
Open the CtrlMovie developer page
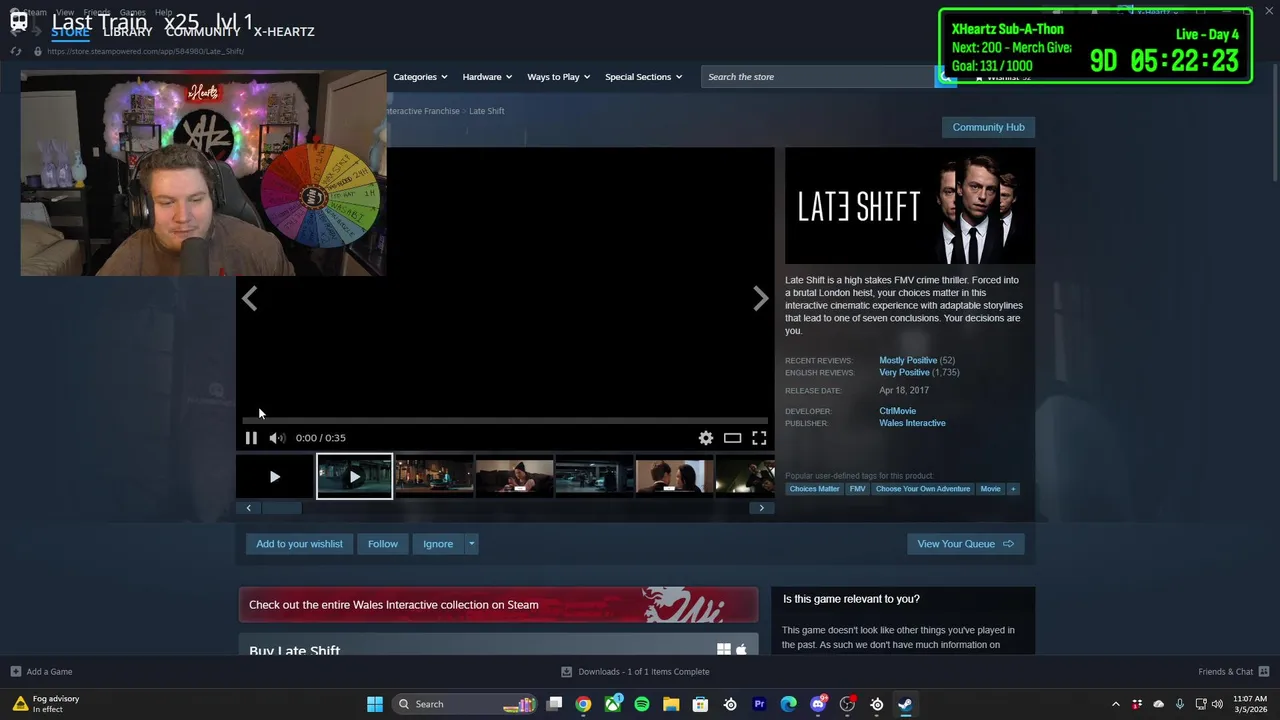click(897, 411)
